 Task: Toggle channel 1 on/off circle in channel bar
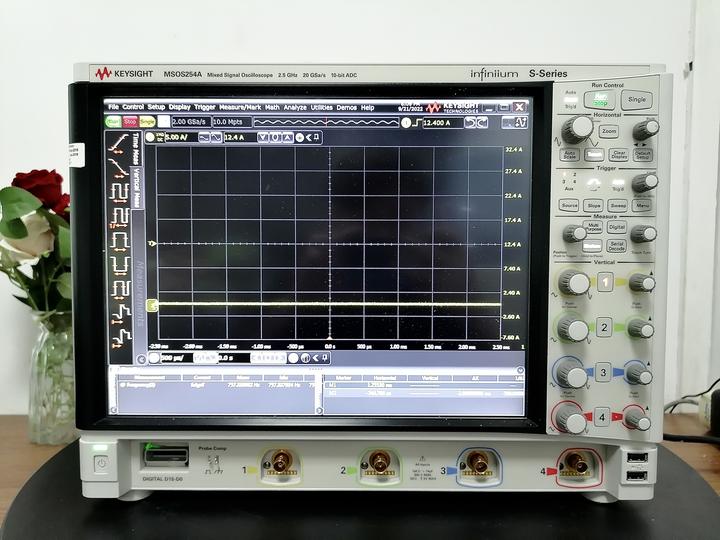[x=150, y=137]
